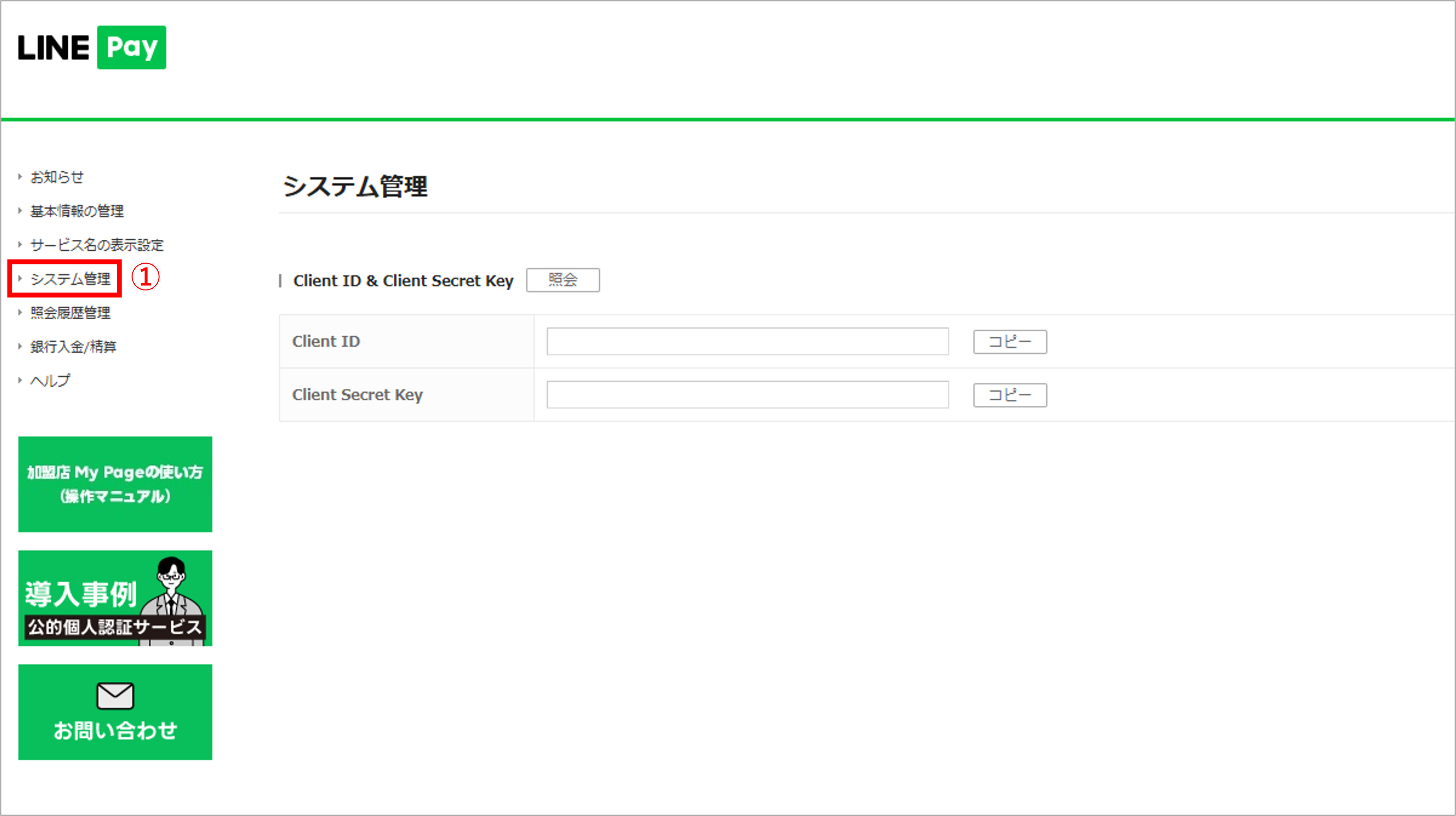Viewport: 1456px width, 816px height.
Task: Click the 照会 button
Action: coord(563,280)
